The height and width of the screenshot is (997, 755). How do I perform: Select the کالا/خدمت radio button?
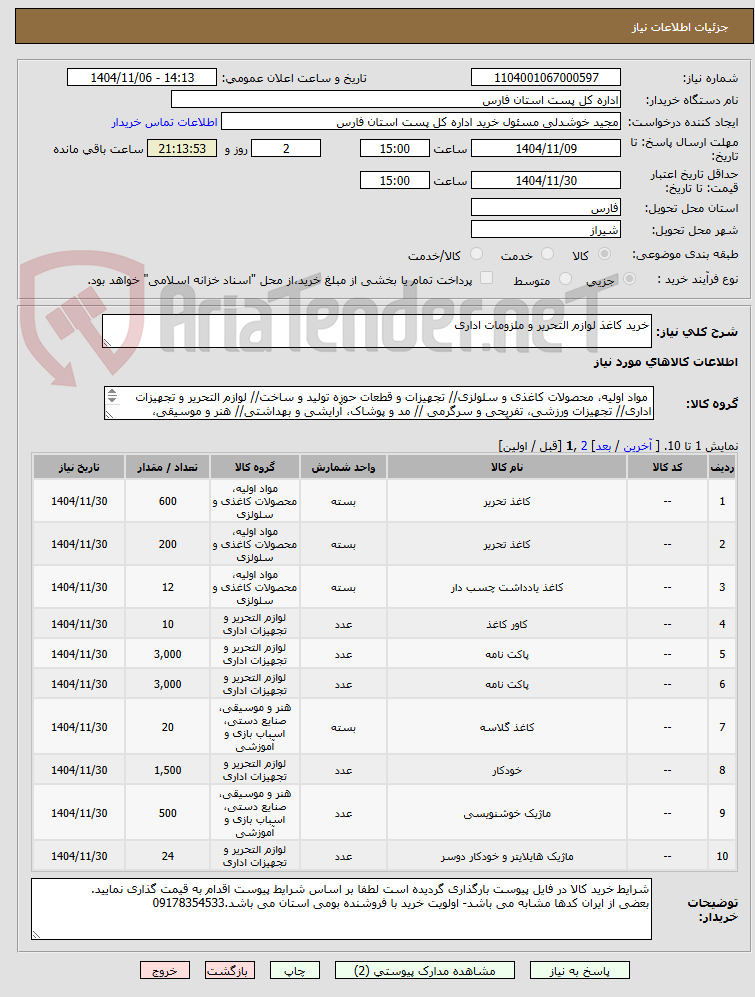(476, 254)
